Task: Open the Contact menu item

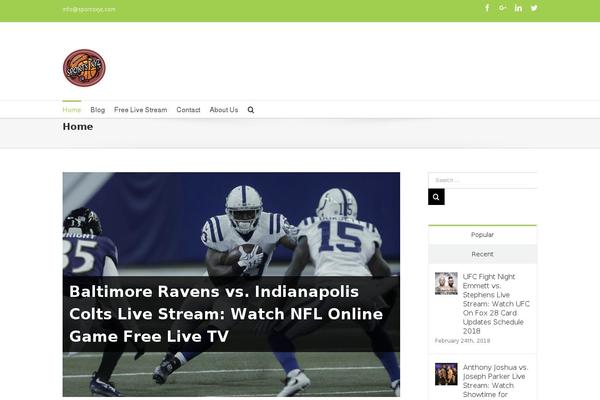Action: tap(188, 110)
